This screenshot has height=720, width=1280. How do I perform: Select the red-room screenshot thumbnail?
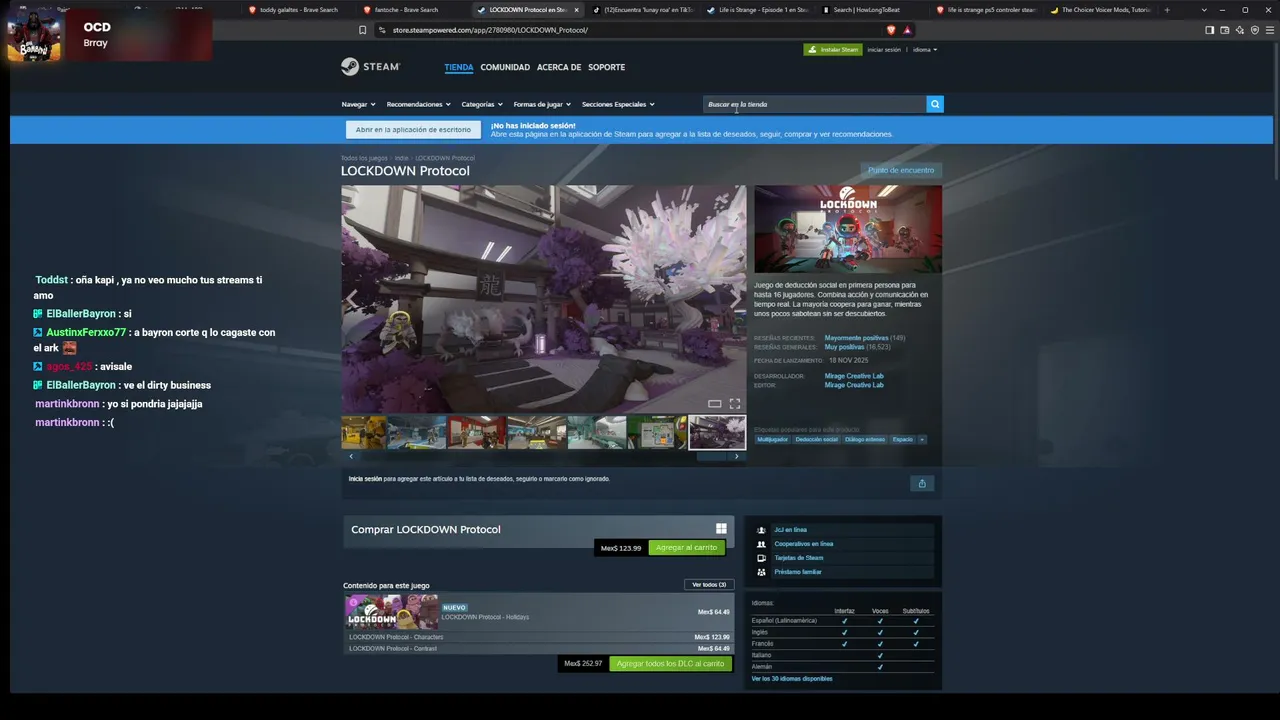click(x=476, y=432)
